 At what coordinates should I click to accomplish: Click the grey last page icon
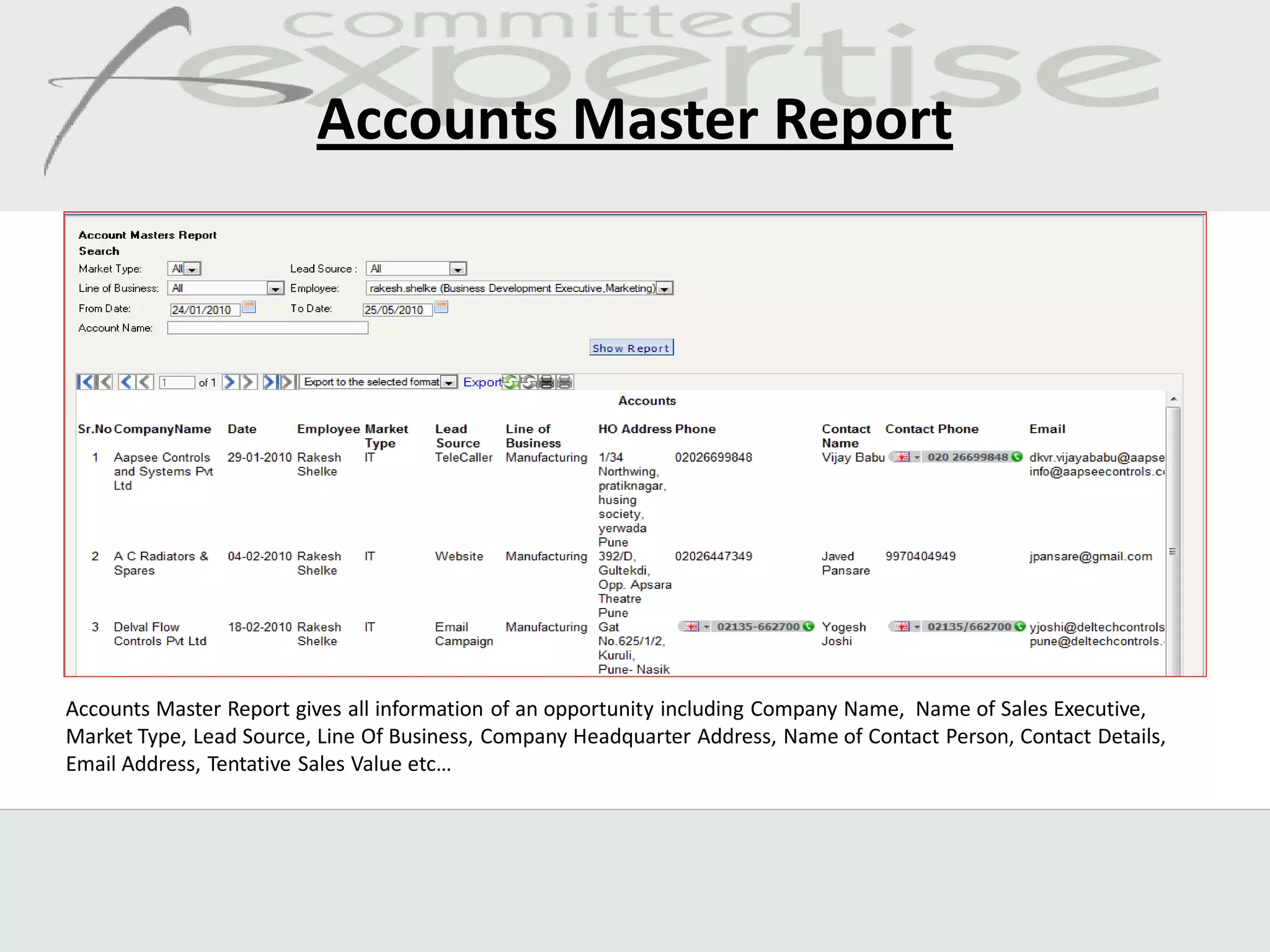[288, 382]
